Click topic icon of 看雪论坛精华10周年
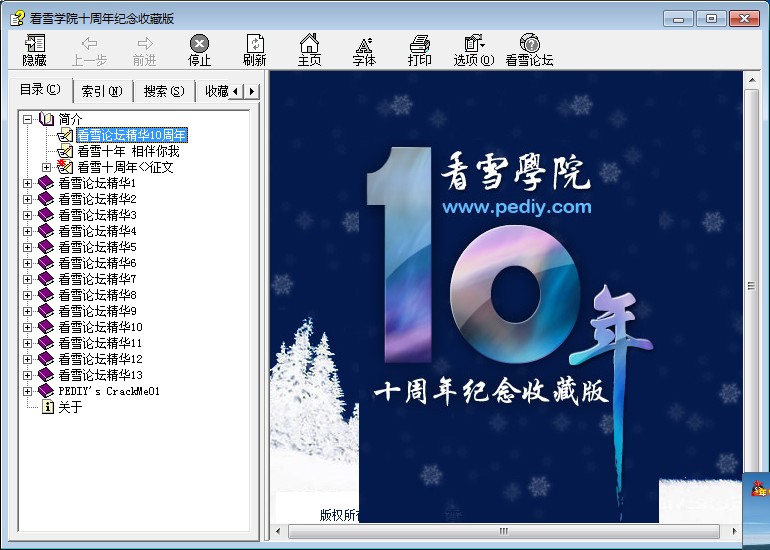 click(65, 135)
